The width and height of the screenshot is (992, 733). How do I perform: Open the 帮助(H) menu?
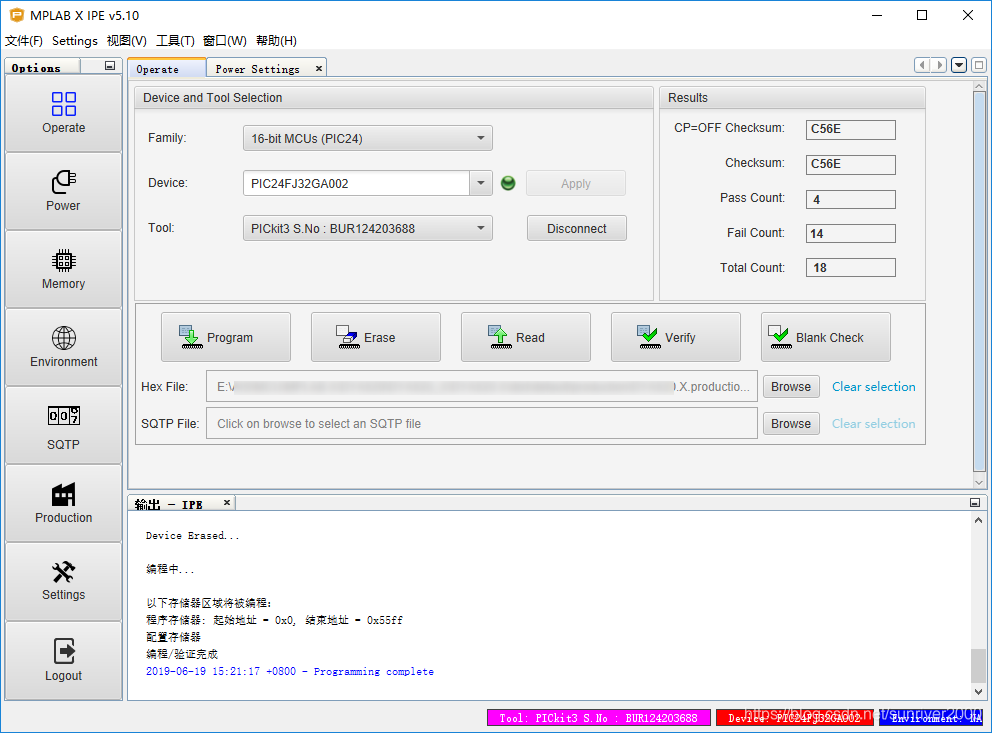pyautogui.click(x=276, y=40)
